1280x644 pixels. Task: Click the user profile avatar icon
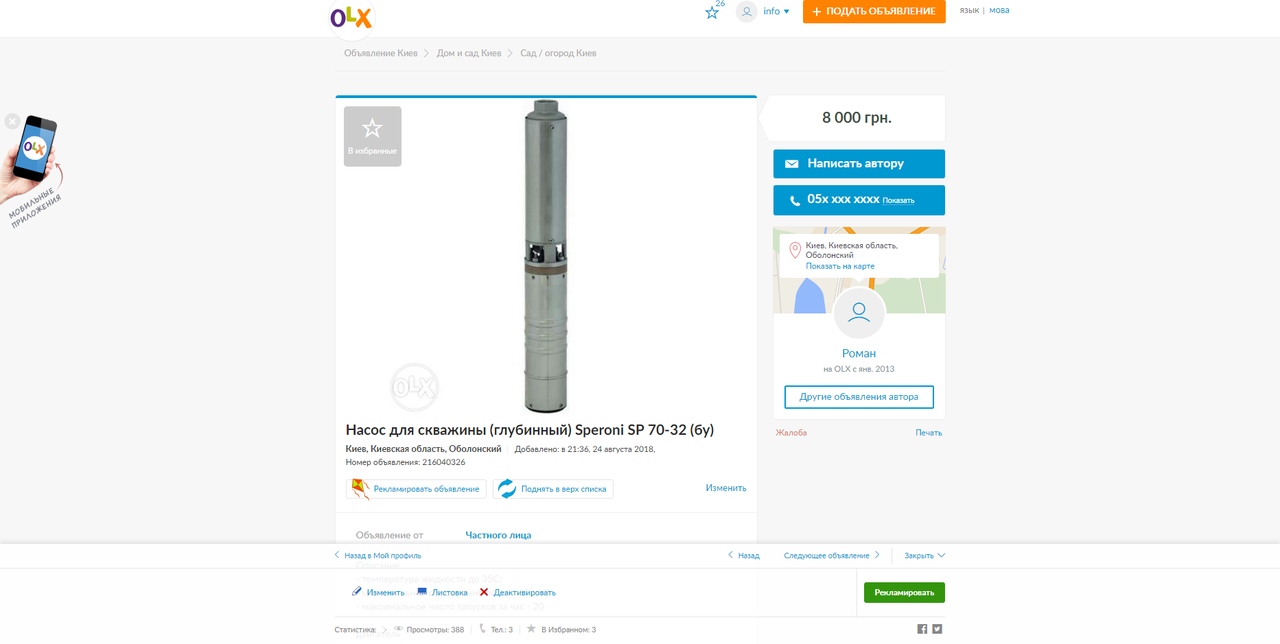point(746,12)
